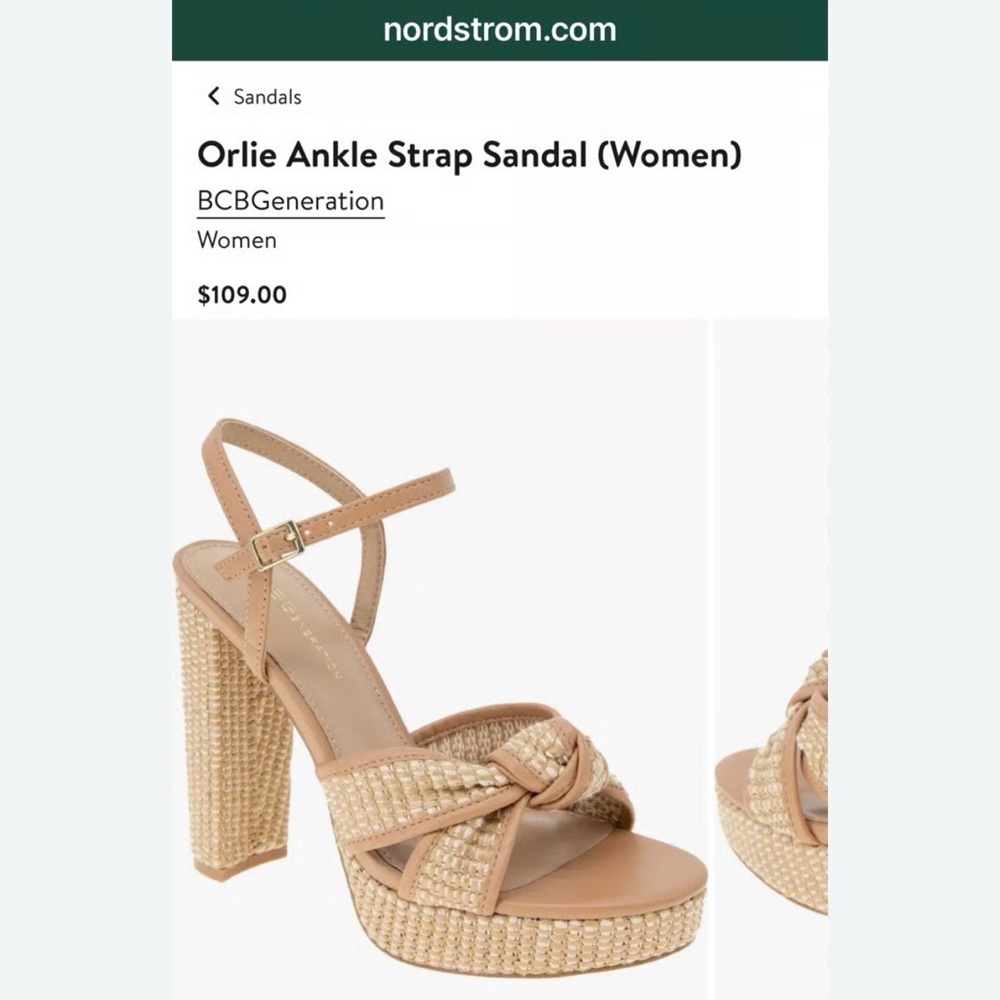Select the nordstrom.com address bar
The height and width of the screenshot is (1000, 1000).
tap(500, 30)
